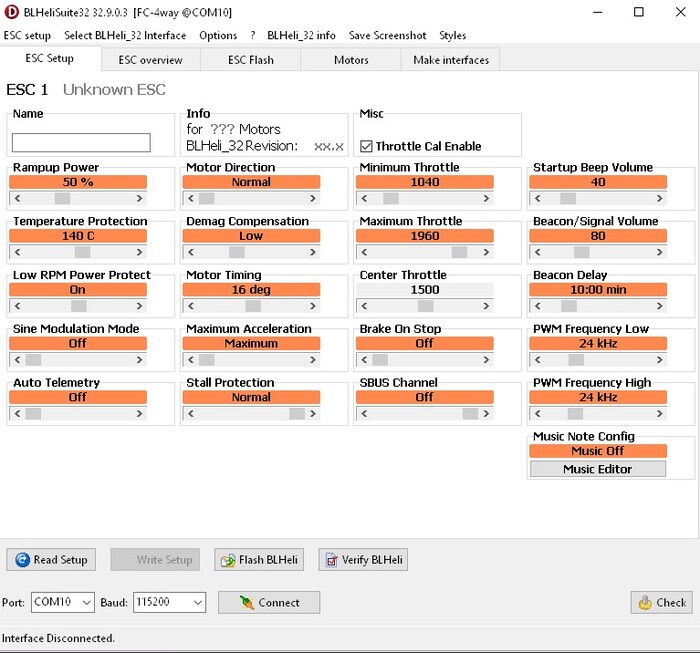Decrease Rampup Power with left arrow
This screenshot has height=653, width=700.
pyautogui.click(x=17, y=198)
